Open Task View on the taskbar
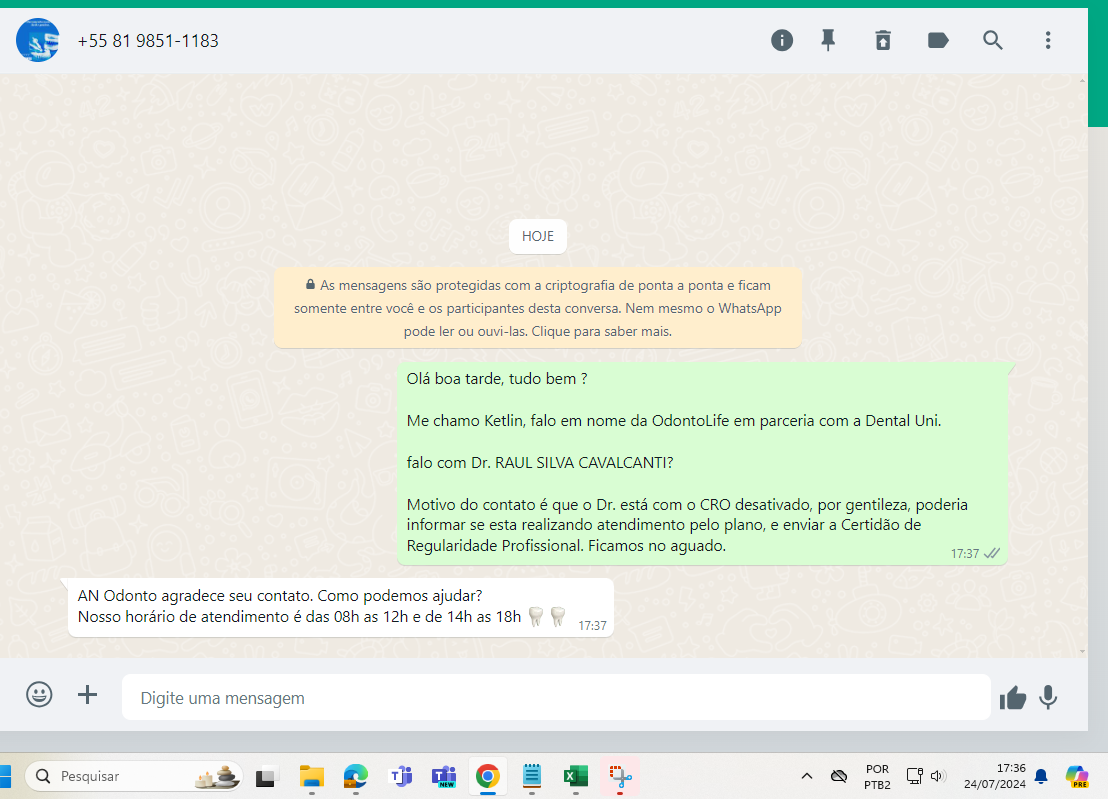The height and width of the screenshot is (799, 1108). (266, 777)
